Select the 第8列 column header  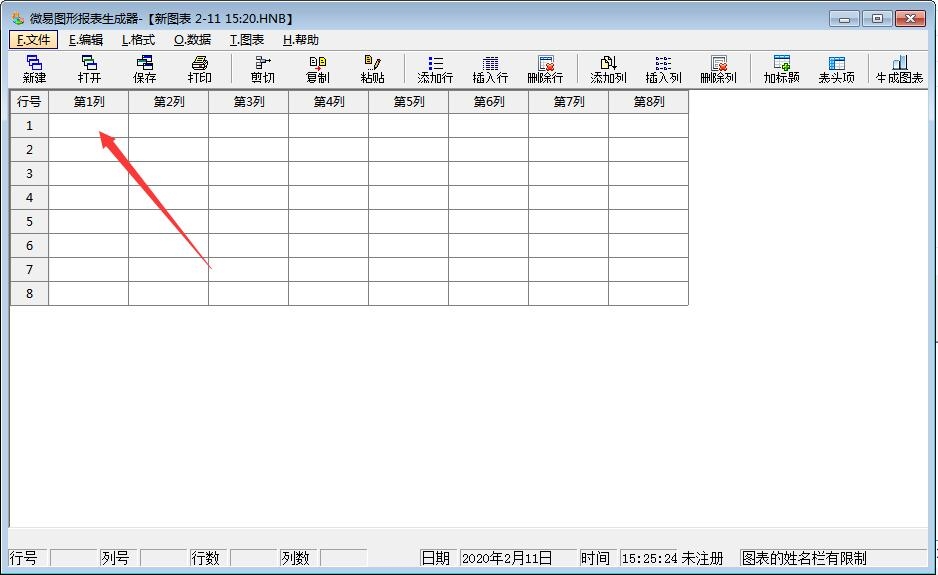coord(648,102)
